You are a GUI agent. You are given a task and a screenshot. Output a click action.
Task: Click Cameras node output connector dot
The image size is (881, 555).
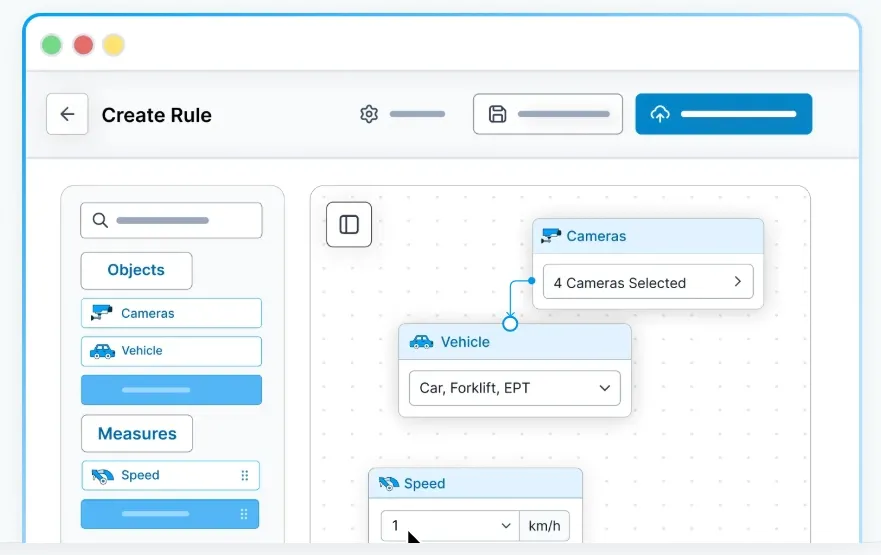click(532, 281)
